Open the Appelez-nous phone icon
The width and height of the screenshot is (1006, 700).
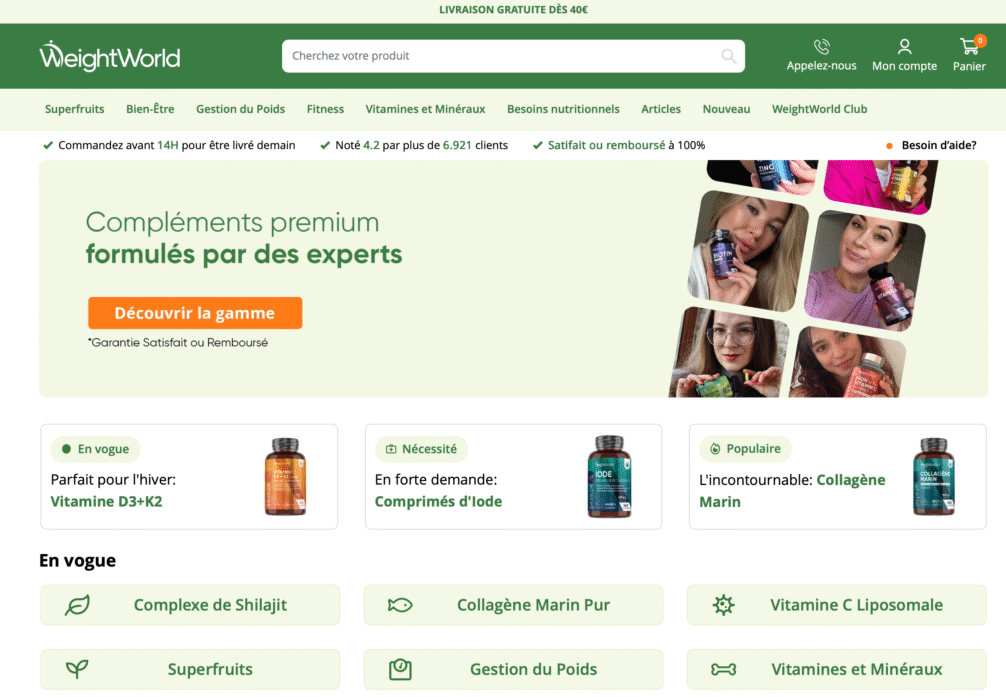pyautogui.click(x=821, y=46)
